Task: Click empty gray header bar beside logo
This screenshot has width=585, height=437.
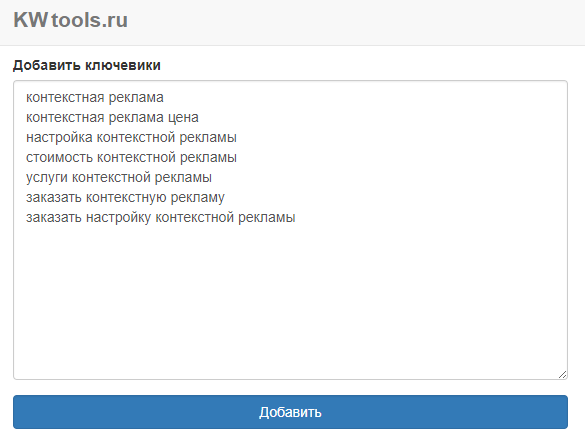Action: click(354, 22)
